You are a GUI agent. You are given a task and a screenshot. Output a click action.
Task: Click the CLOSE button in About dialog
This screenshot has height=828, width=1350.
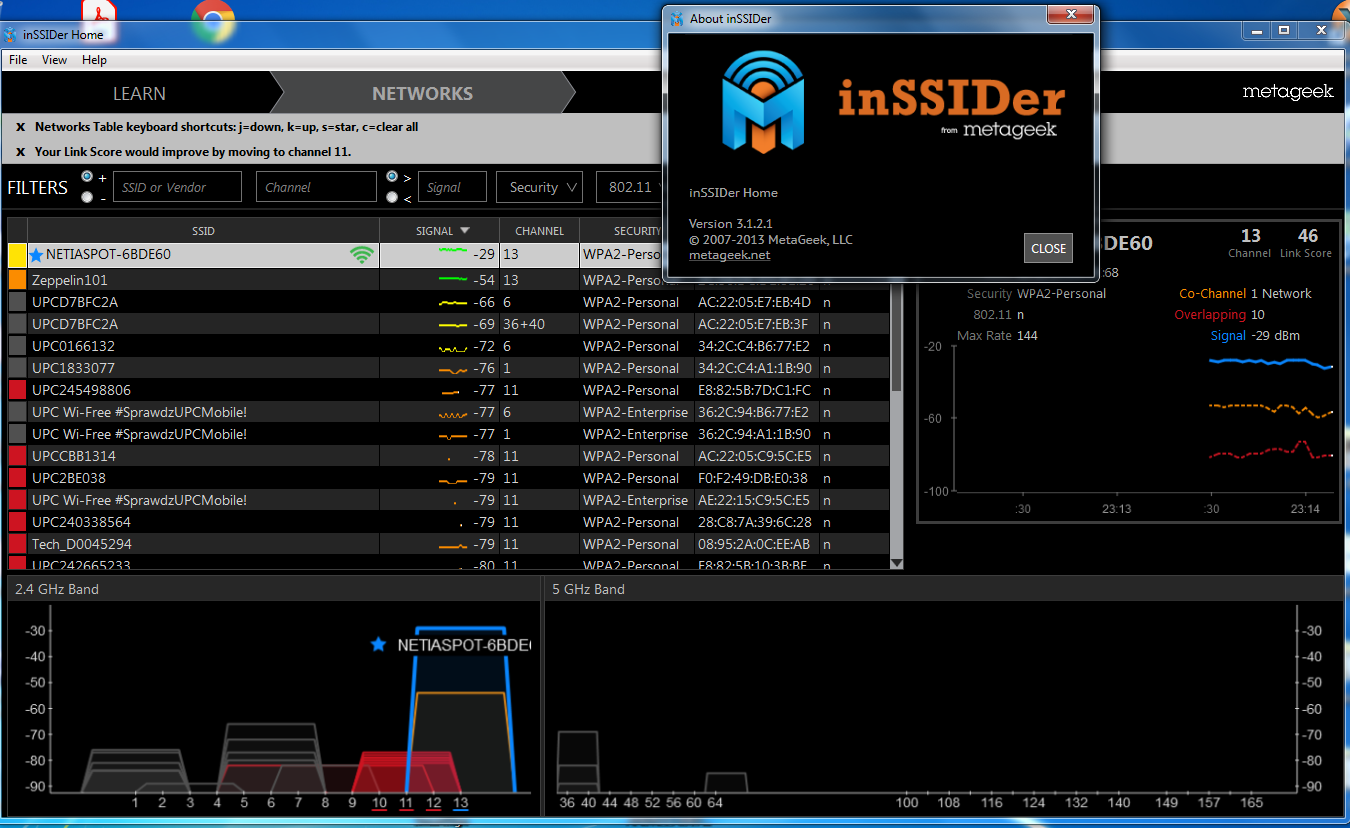(x=1048, y=248)
